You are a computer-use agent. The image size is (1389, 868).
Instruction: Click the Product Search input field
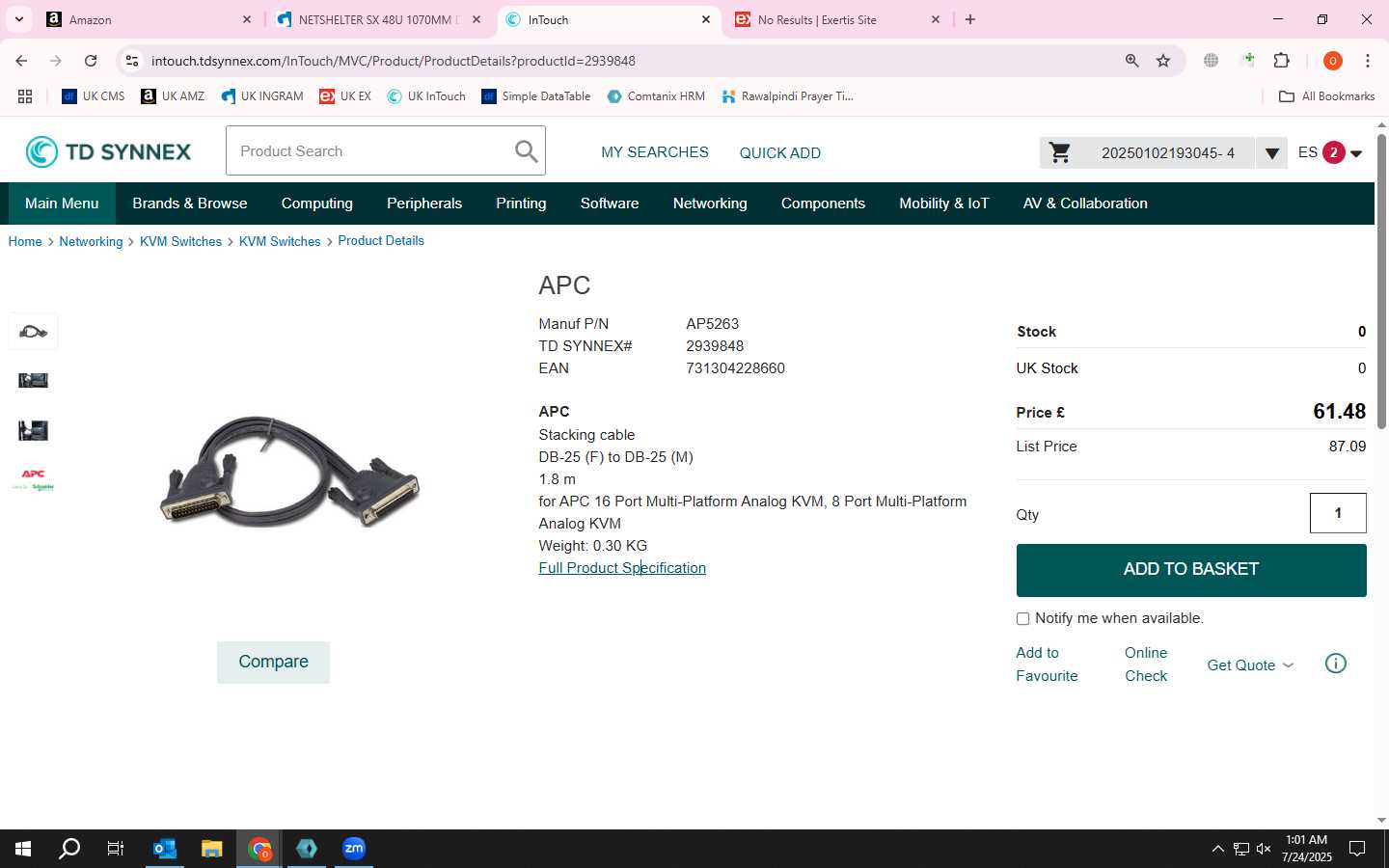(371, 151)
